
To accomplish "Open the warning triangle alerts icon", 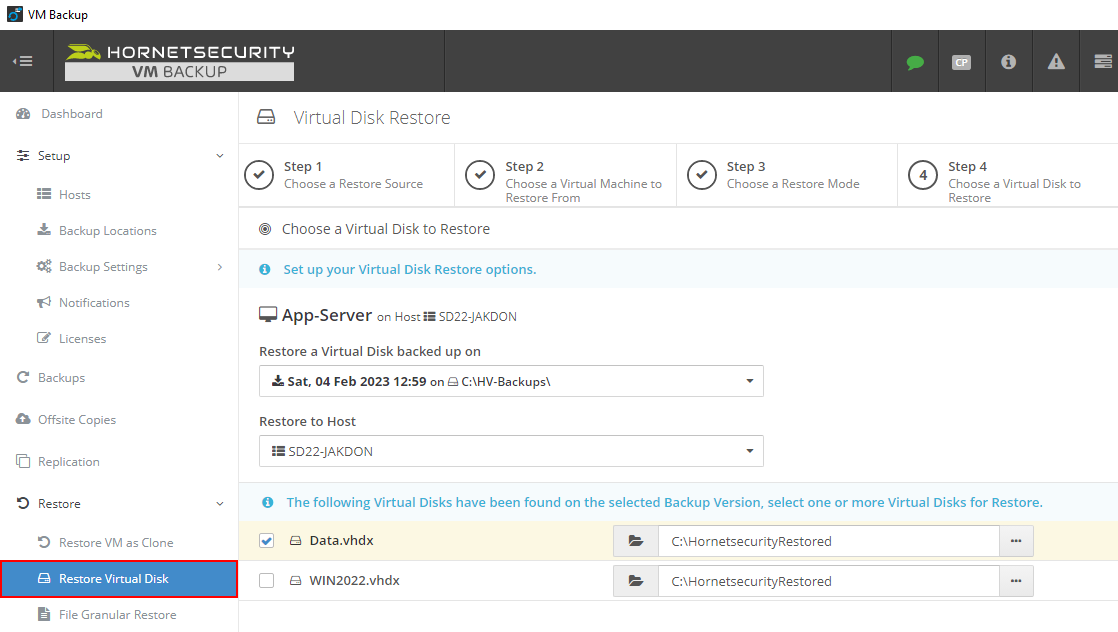I will pyautogui.click(x=1056, y=62).
